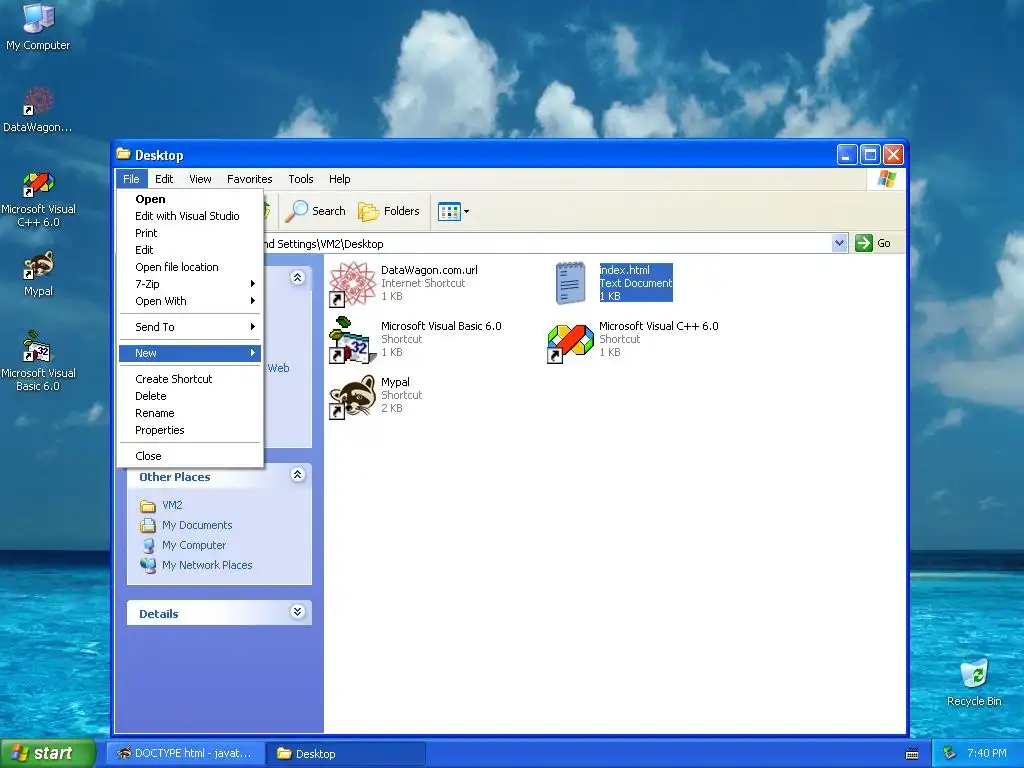Open the Views icon menu in toolbar
1024x768 pixels.
point(453,212)
